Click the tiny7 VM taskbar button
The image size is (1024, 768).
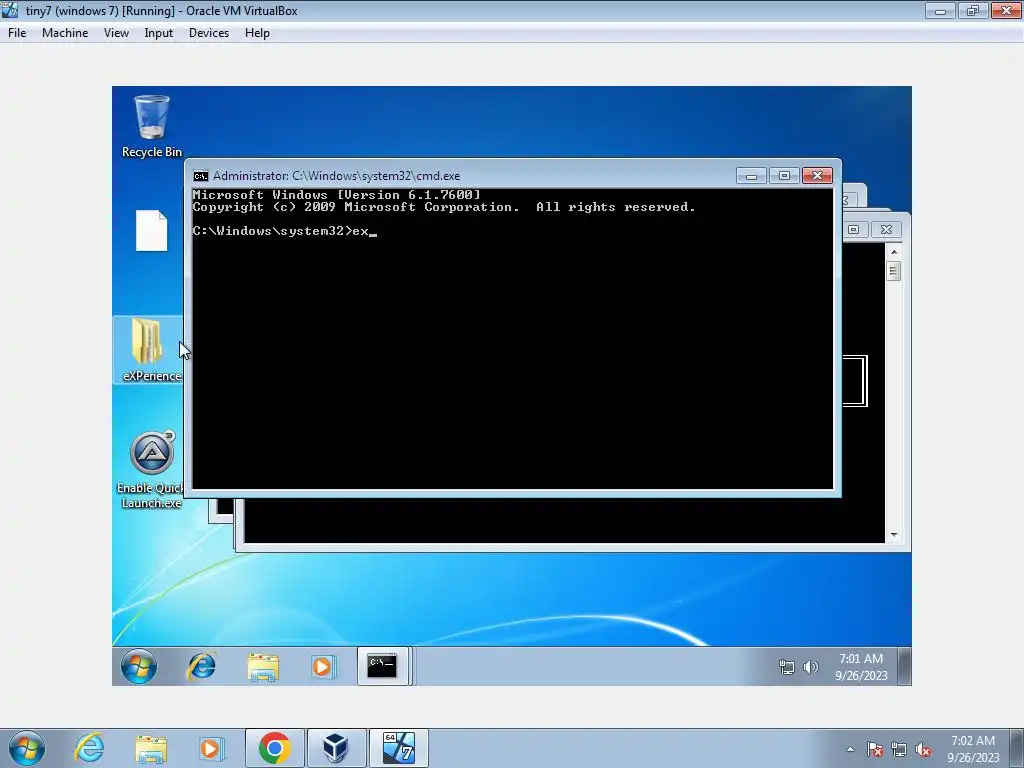coord(398,748)
